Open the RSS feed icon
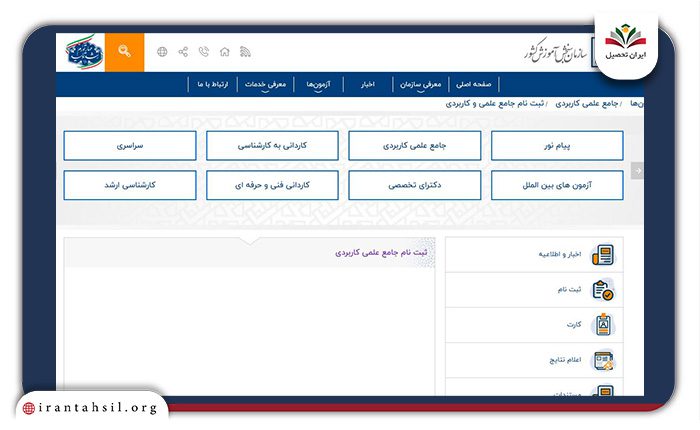Viewport: 700px width, 430px height. 245,52
